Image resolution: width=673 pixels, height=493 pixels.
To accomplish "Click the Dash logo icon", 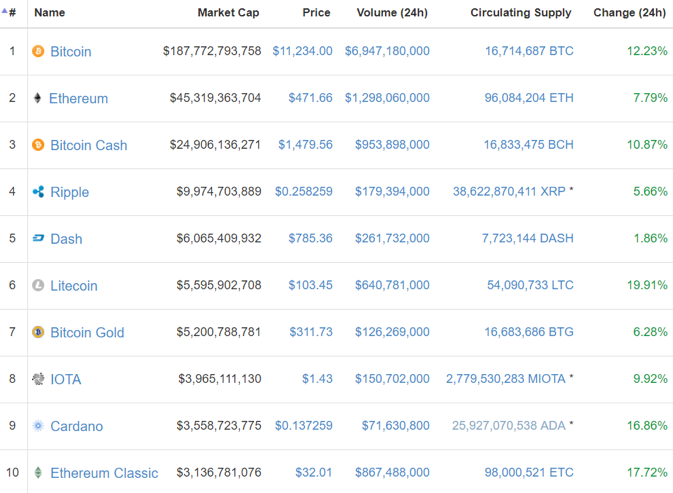I will point(38,238).
